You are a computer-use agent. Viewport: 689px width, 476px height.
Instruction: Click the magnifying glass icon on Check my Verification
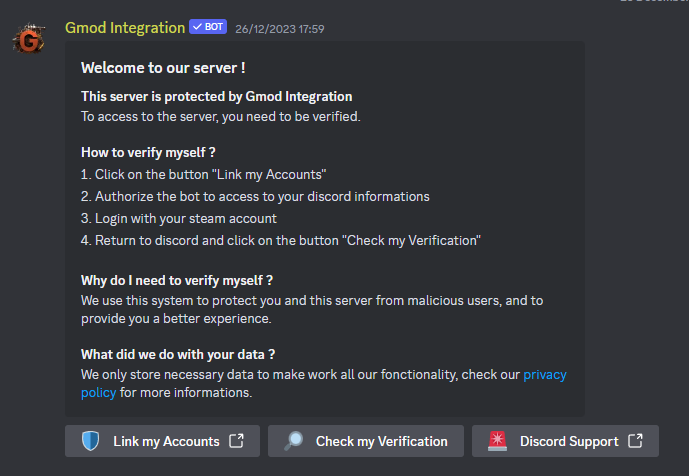(x=294, y=441)
